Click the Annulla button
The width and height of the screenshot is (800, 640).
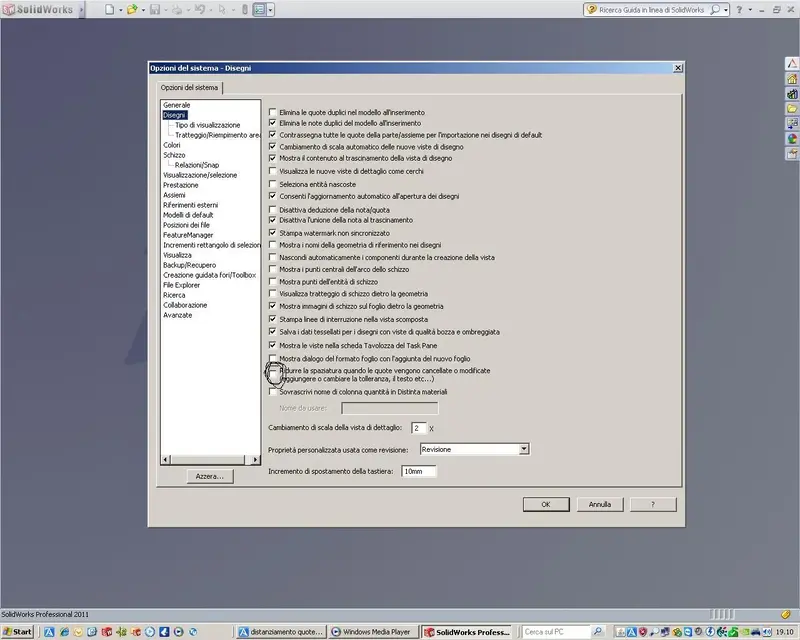point(600,504)
